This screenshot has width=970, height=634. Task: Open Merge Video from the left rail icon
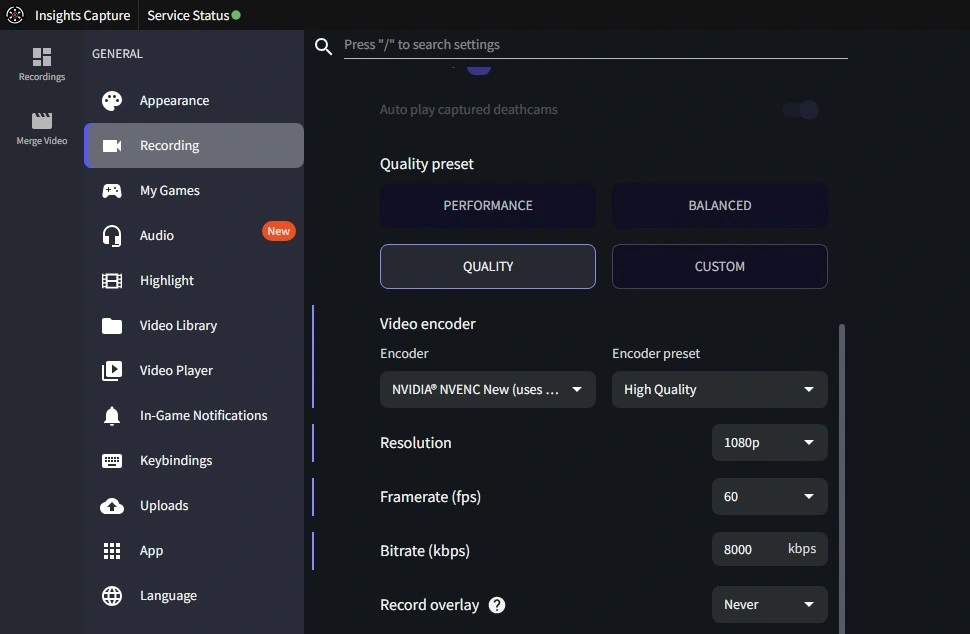tap(41, 122)
